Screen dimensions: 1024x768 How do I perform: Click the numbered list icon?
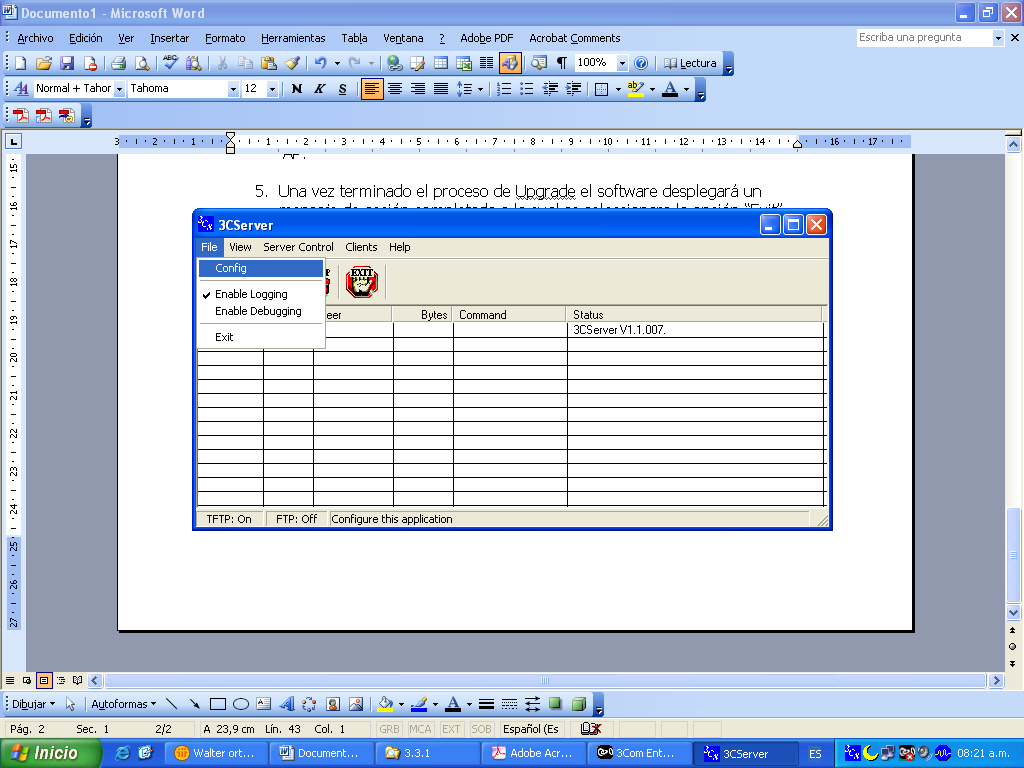[x=504, y=89]
